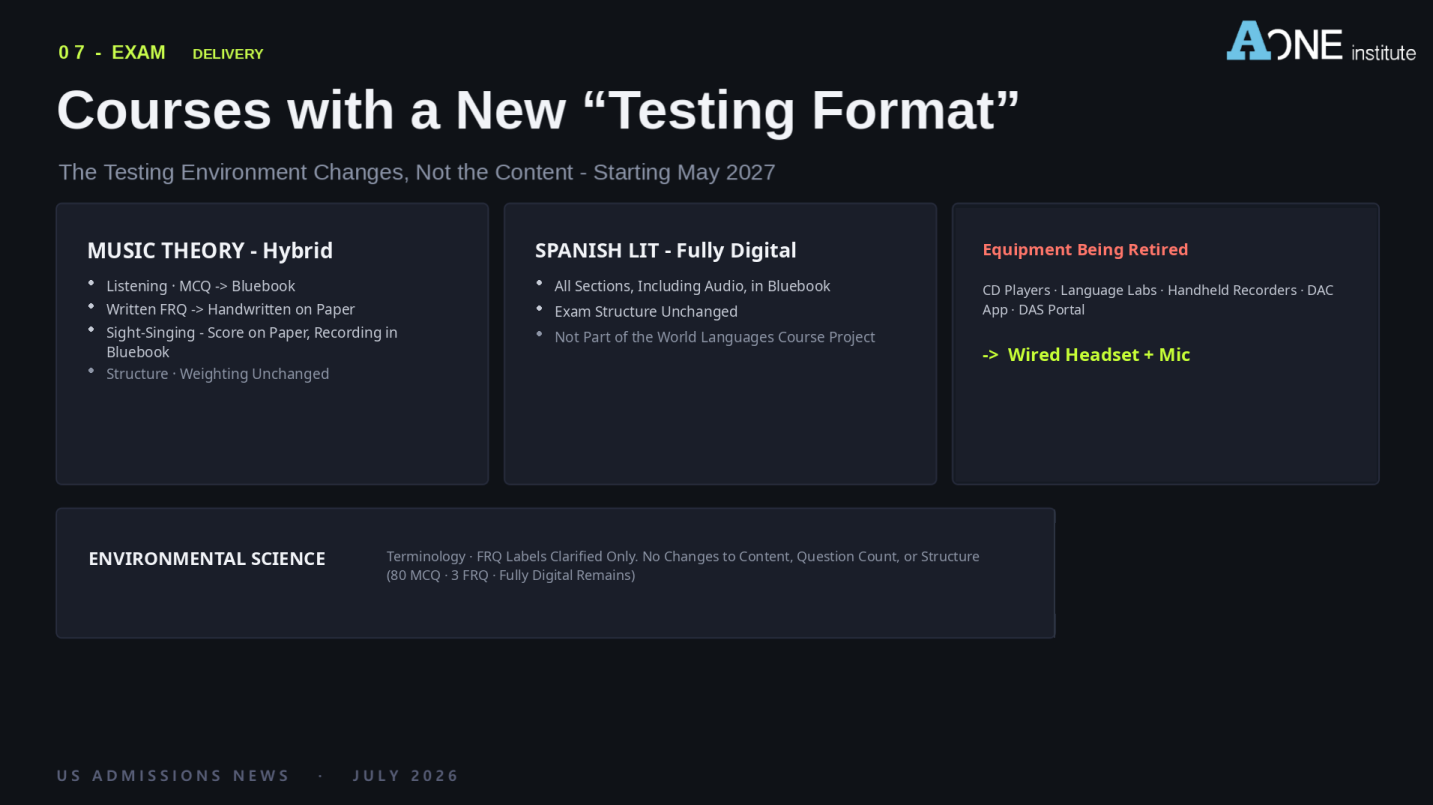
Task: Click the "Written FRQ -> Handwritten on Paper" bullet
Action: coord(231,309)
